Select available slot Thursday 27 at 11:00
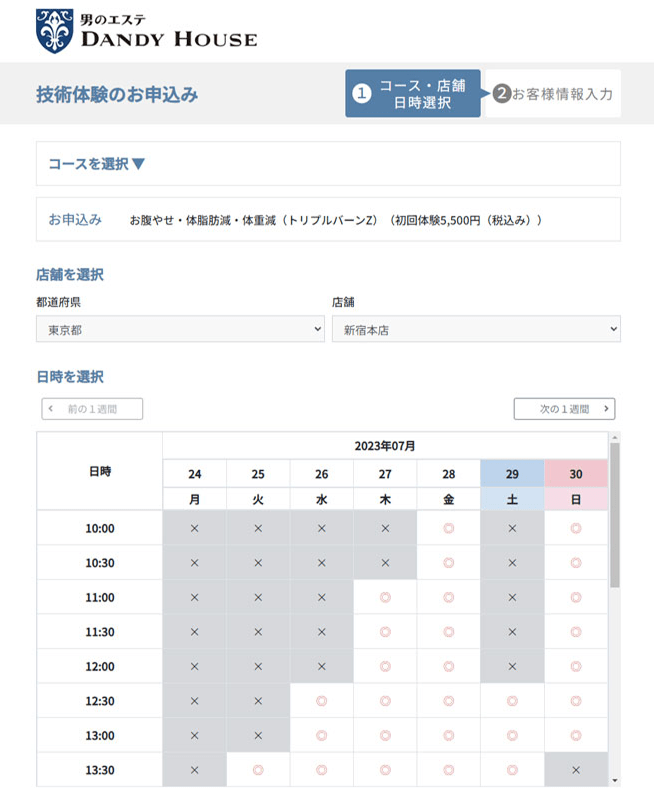 click(385, 597)
